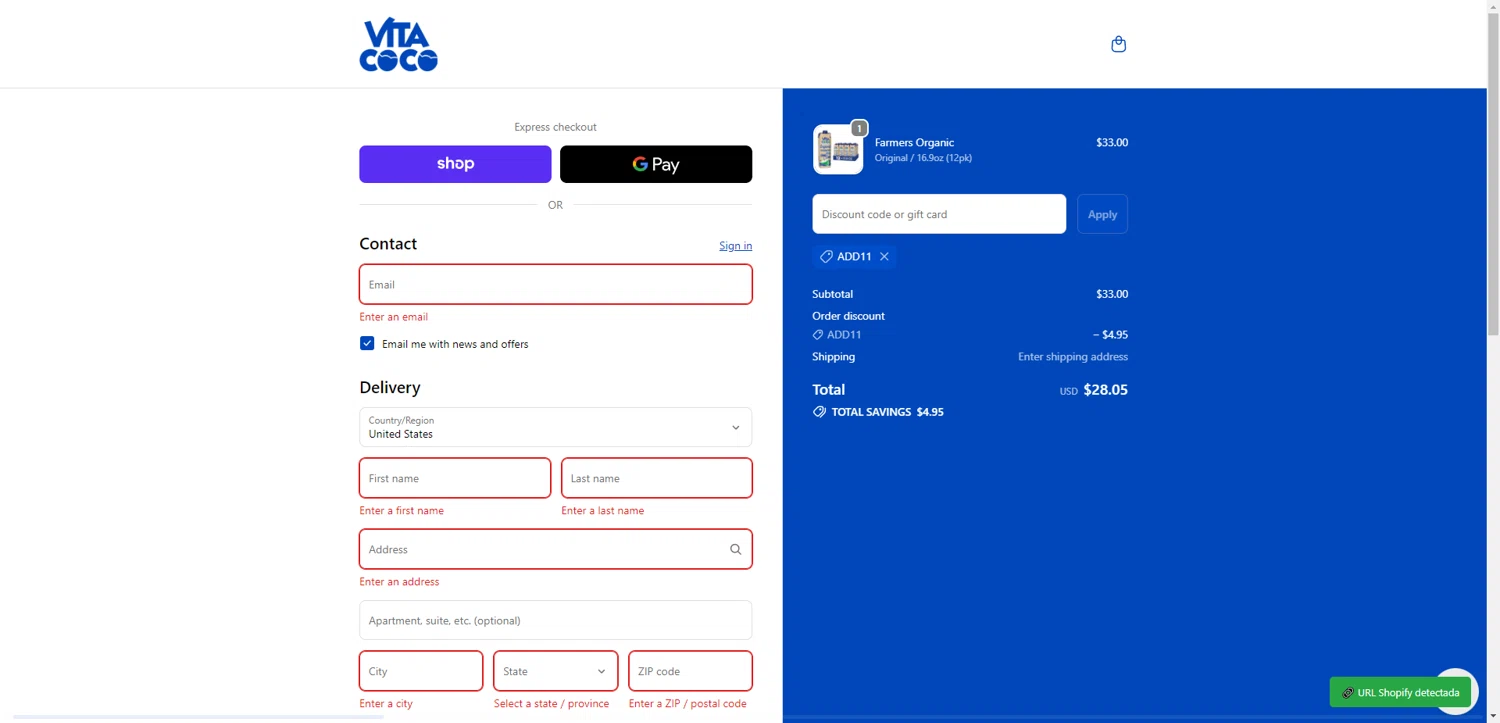
Task: Click the ADD11 order discount line
Action: coord(970,335)
